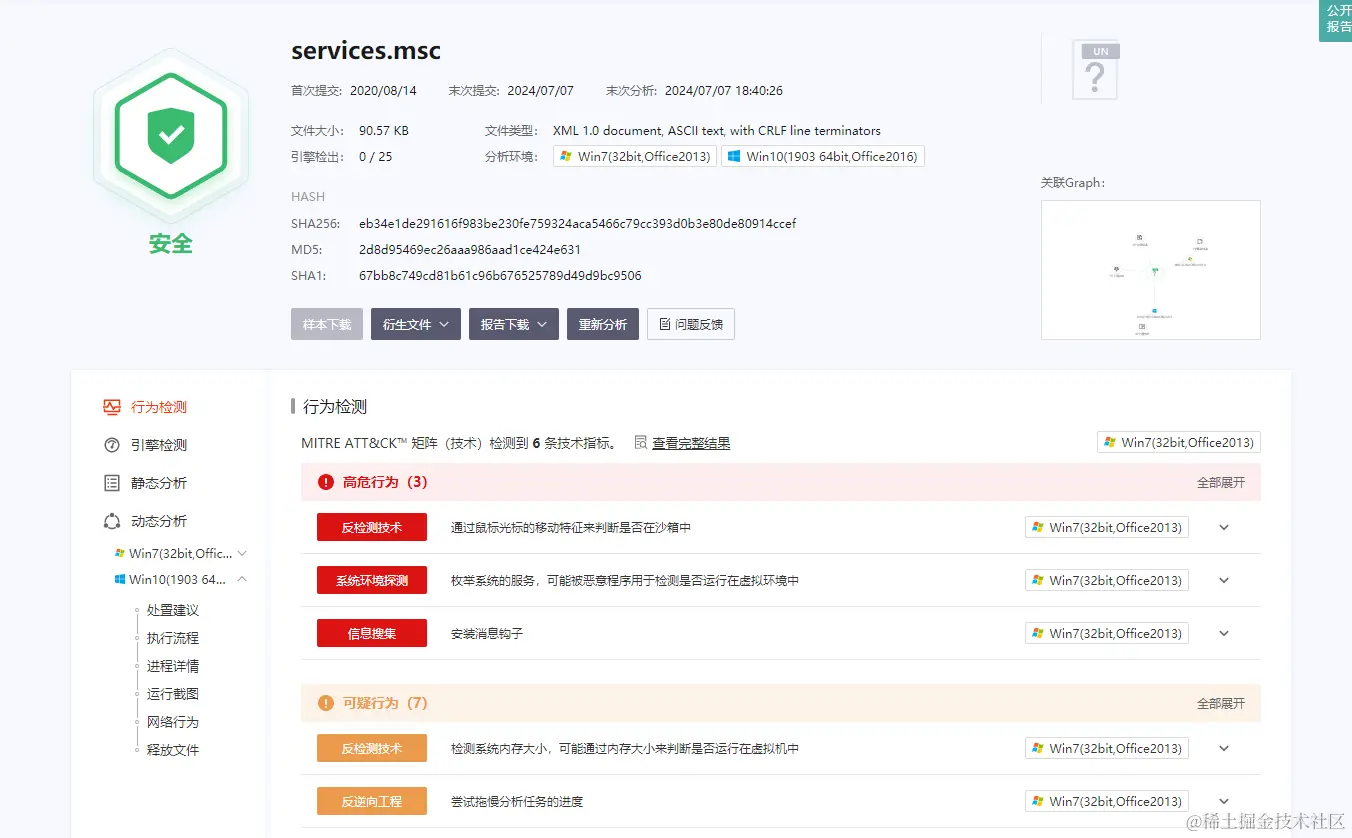Click the 动态分析 sidebar icon
The width and height of the screenshot is (1352, 838).
(112, 521)
